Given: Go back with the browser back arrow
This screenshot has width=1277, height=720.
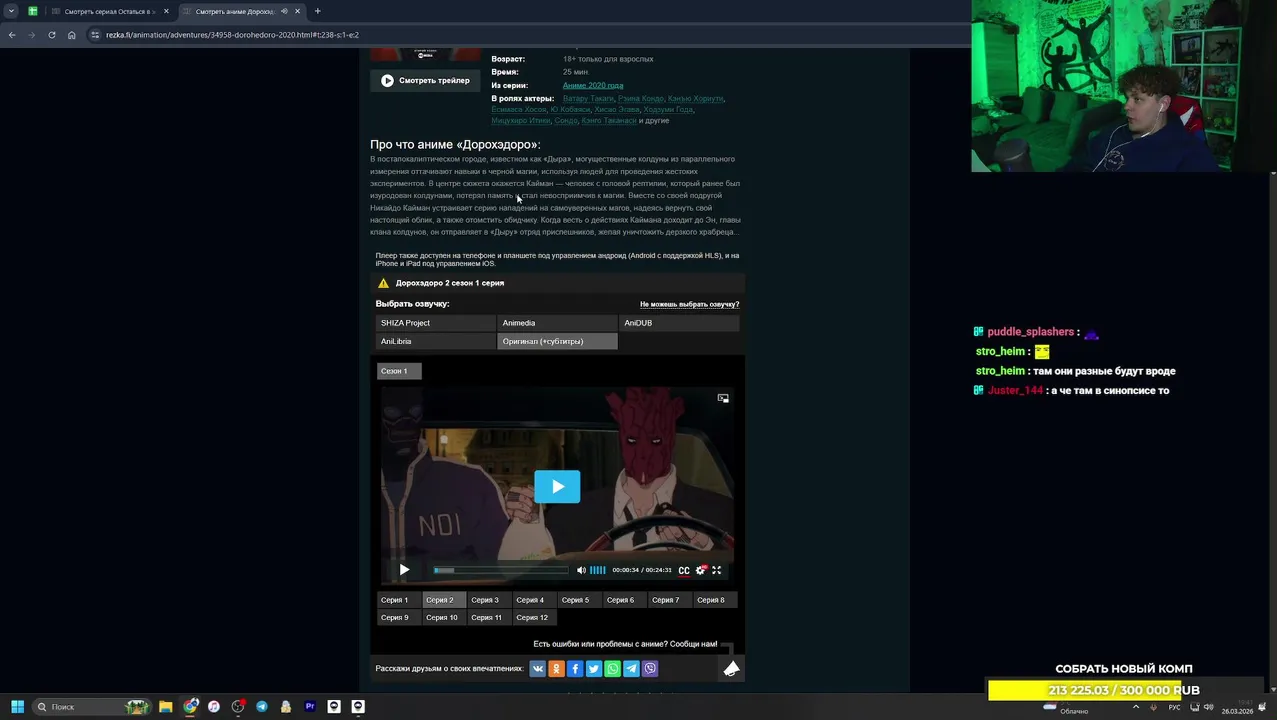Looking at the screenshot, I should (12, 35).
